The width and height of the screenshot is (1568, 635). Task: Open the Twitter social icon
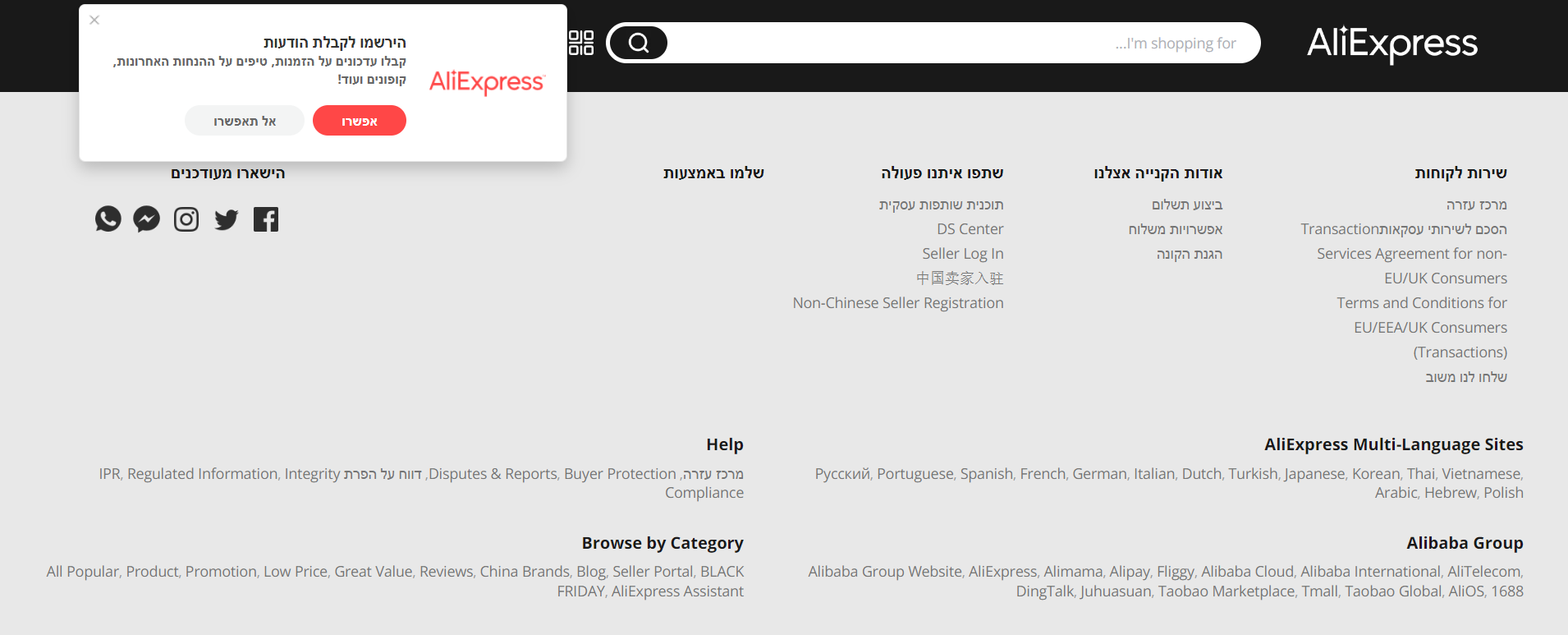coord(227,219)
